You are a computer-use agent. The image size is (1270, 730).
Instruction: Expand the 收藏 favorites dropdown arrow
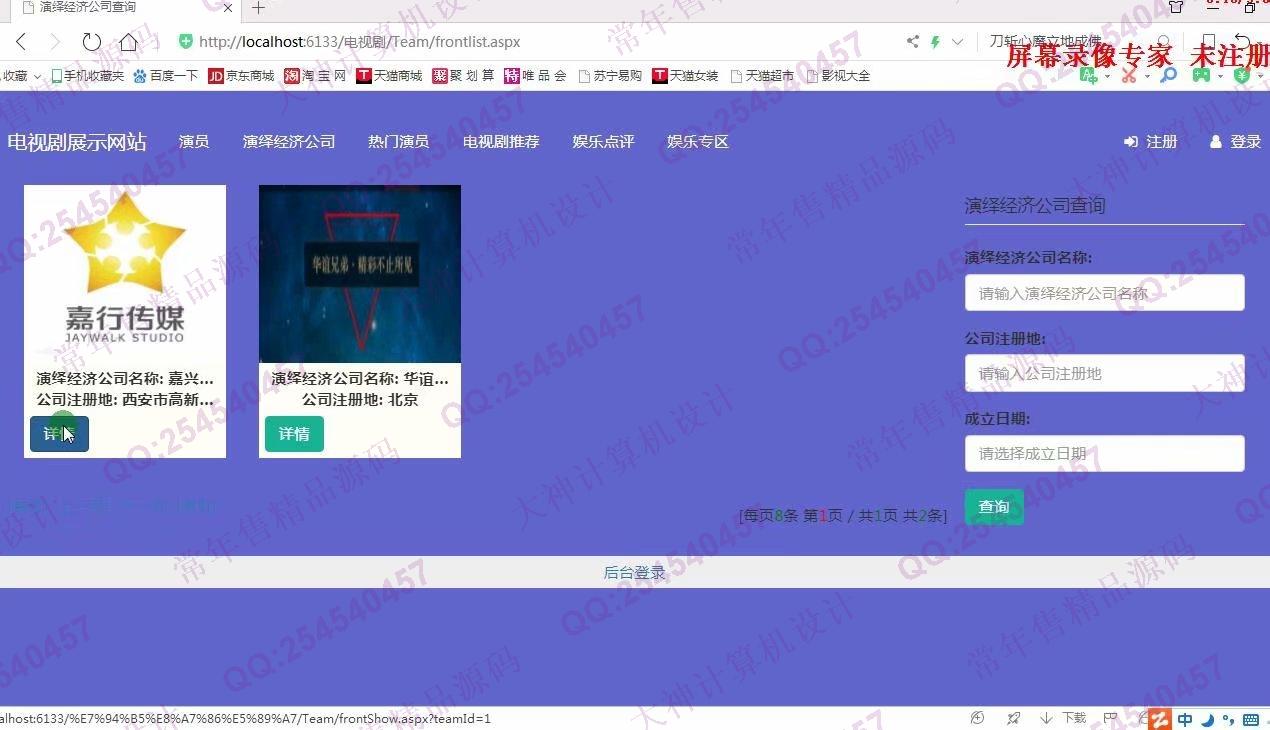click(x=38, y=76)
